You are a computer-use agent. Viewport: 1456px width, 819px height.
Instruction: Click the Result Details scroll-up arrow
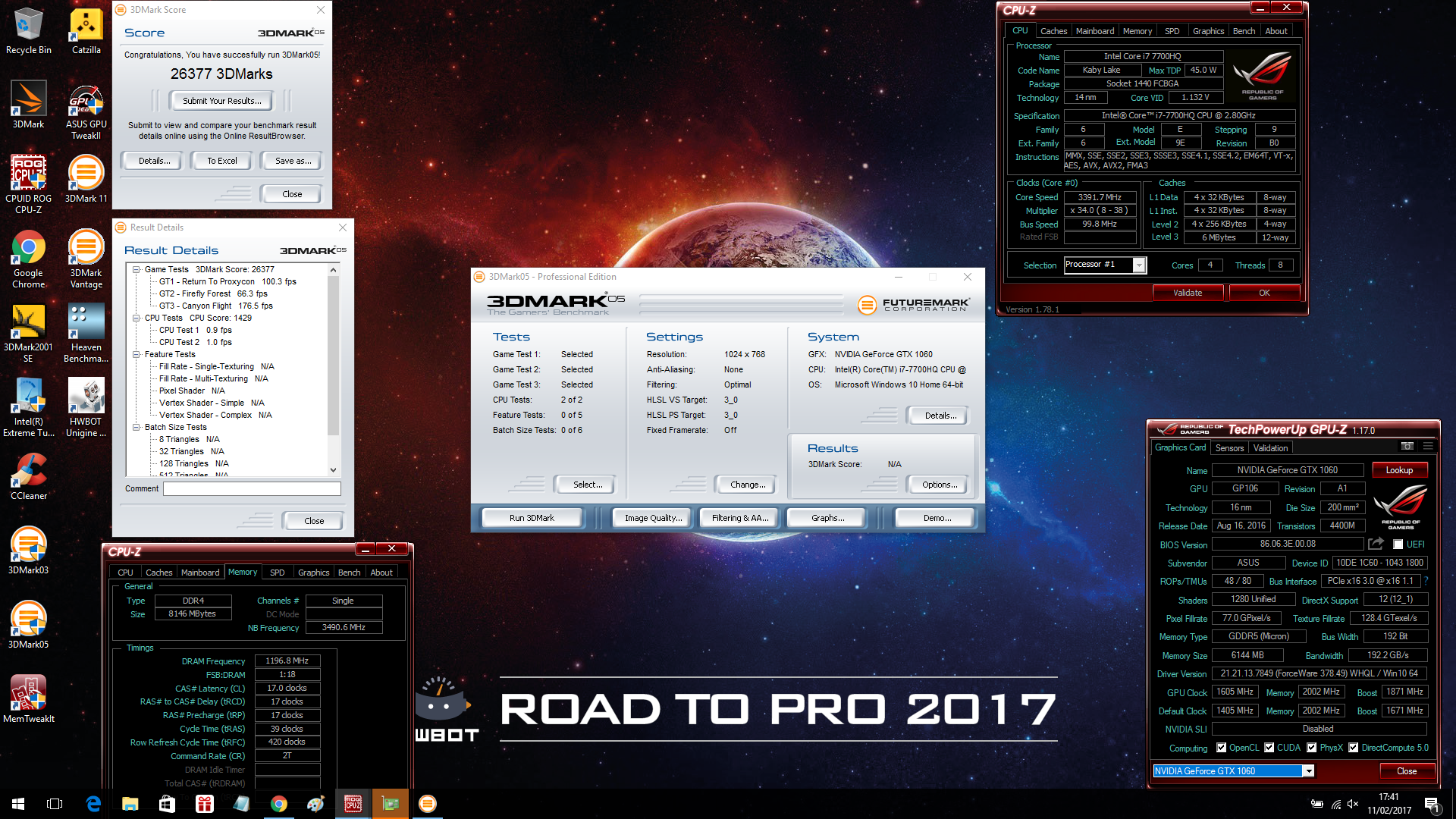[x=333, y=270]
